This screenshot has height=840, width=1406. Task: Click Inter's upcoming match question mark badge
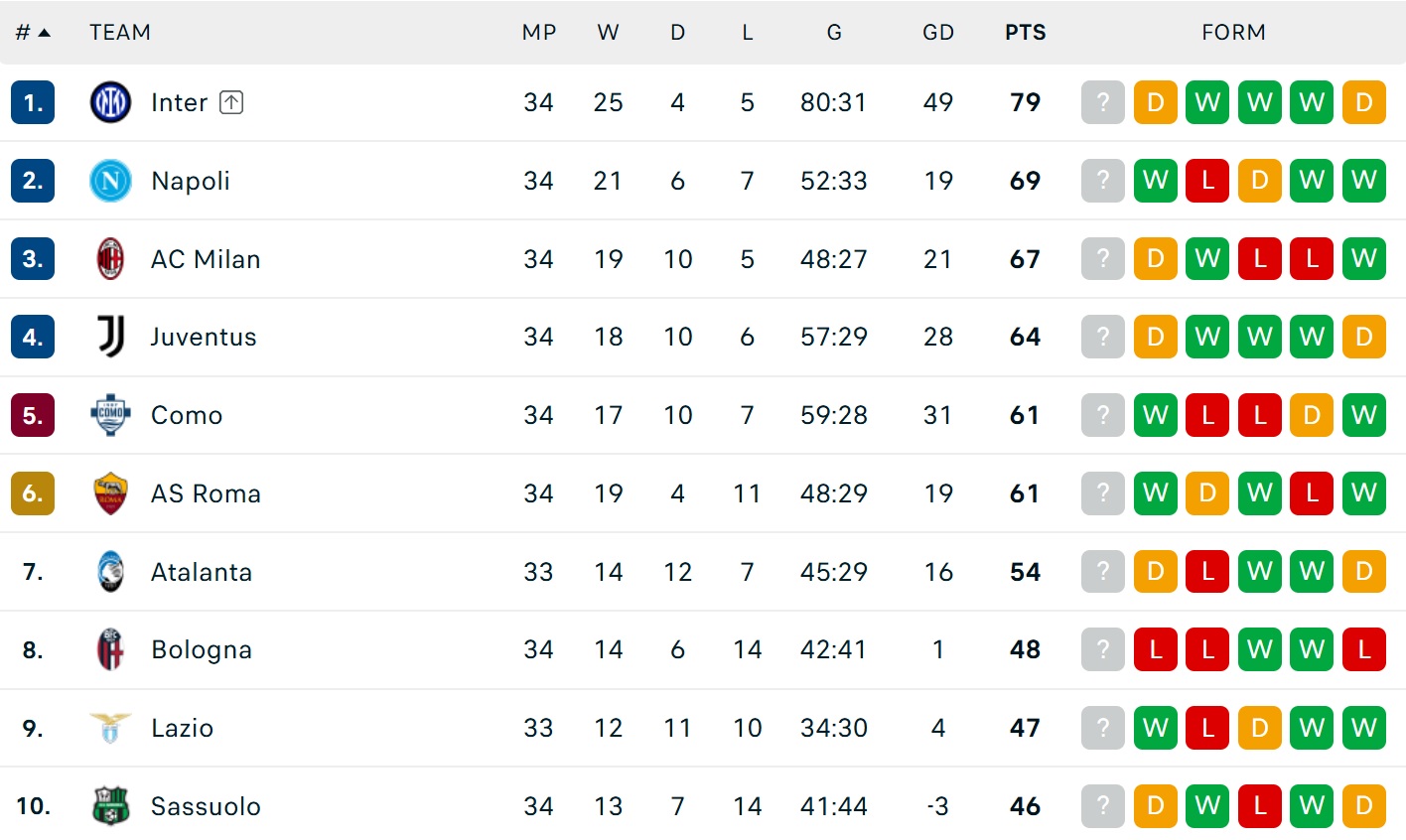coord(1102,102)
